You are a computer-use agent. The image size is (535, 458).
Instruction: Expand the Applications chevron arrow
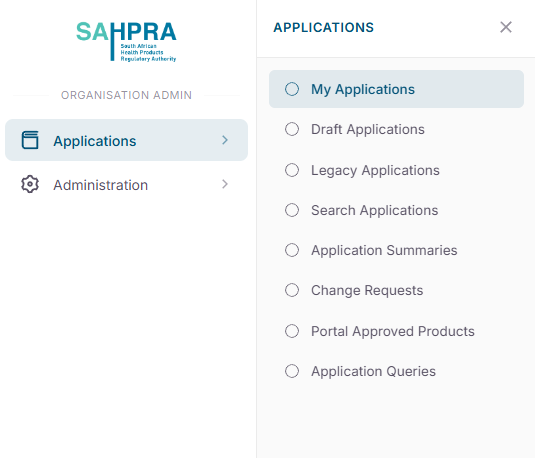click(225, 140)
